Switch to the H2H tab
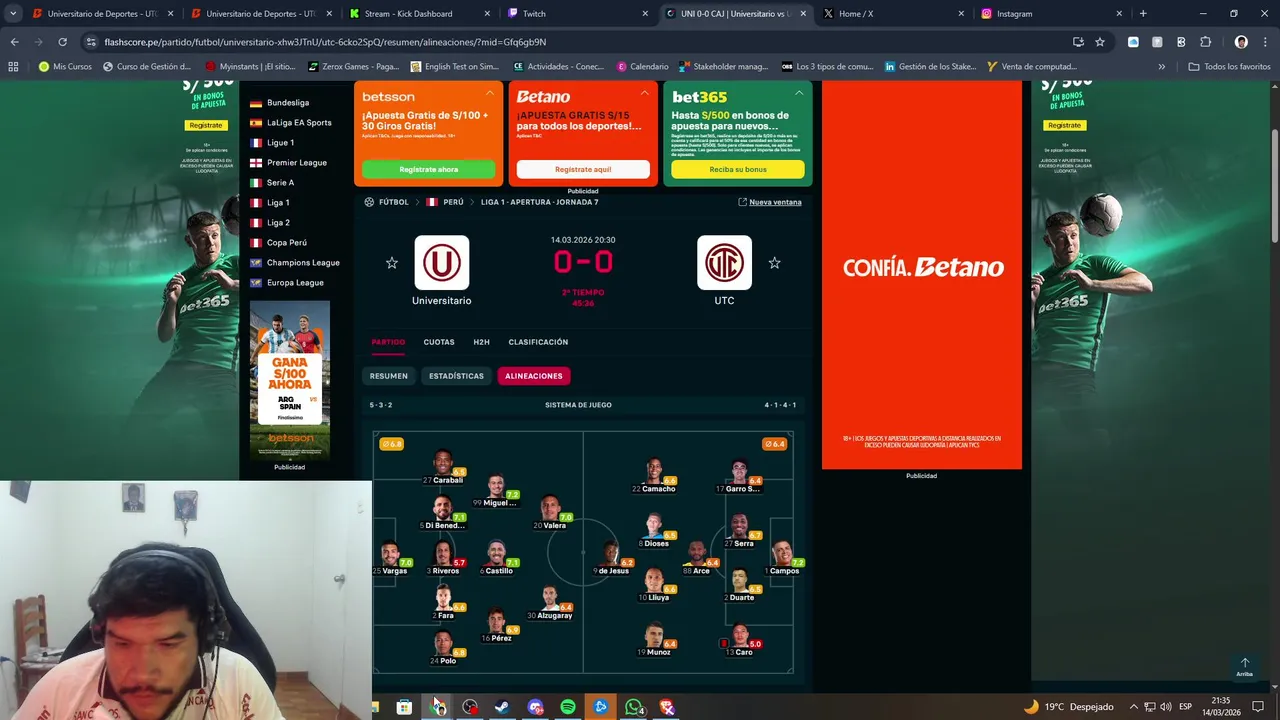This screenshot has height=720, width=1280. [x=481, y=342]
